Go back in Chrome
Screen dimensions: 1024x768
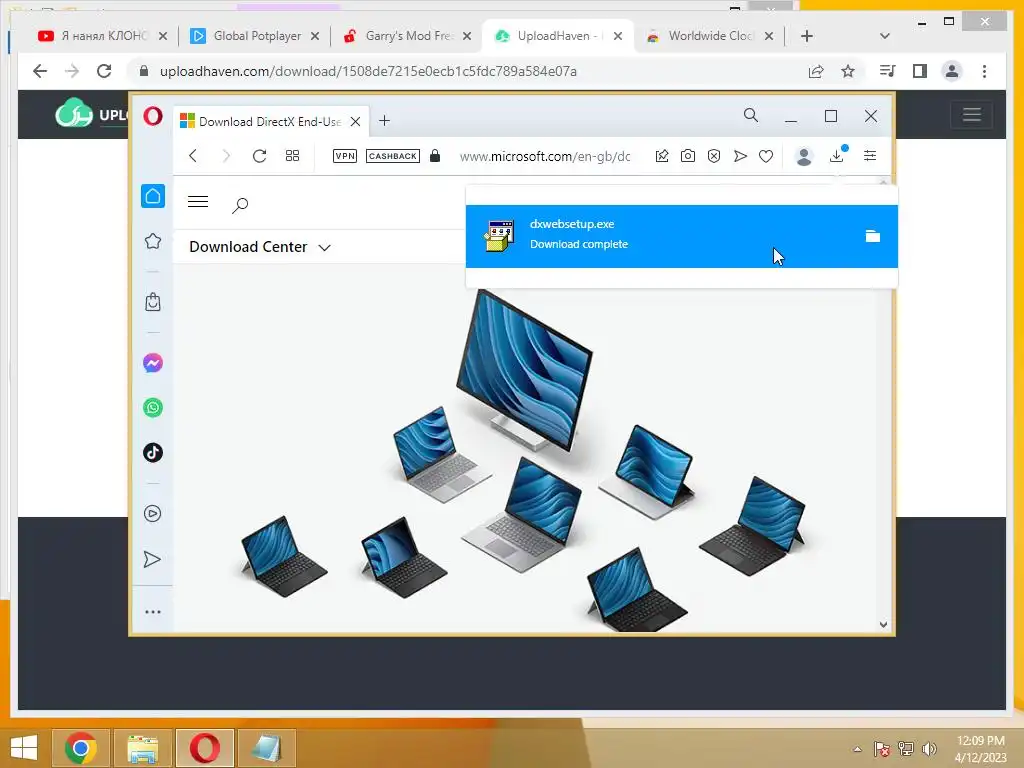point(40,71)
